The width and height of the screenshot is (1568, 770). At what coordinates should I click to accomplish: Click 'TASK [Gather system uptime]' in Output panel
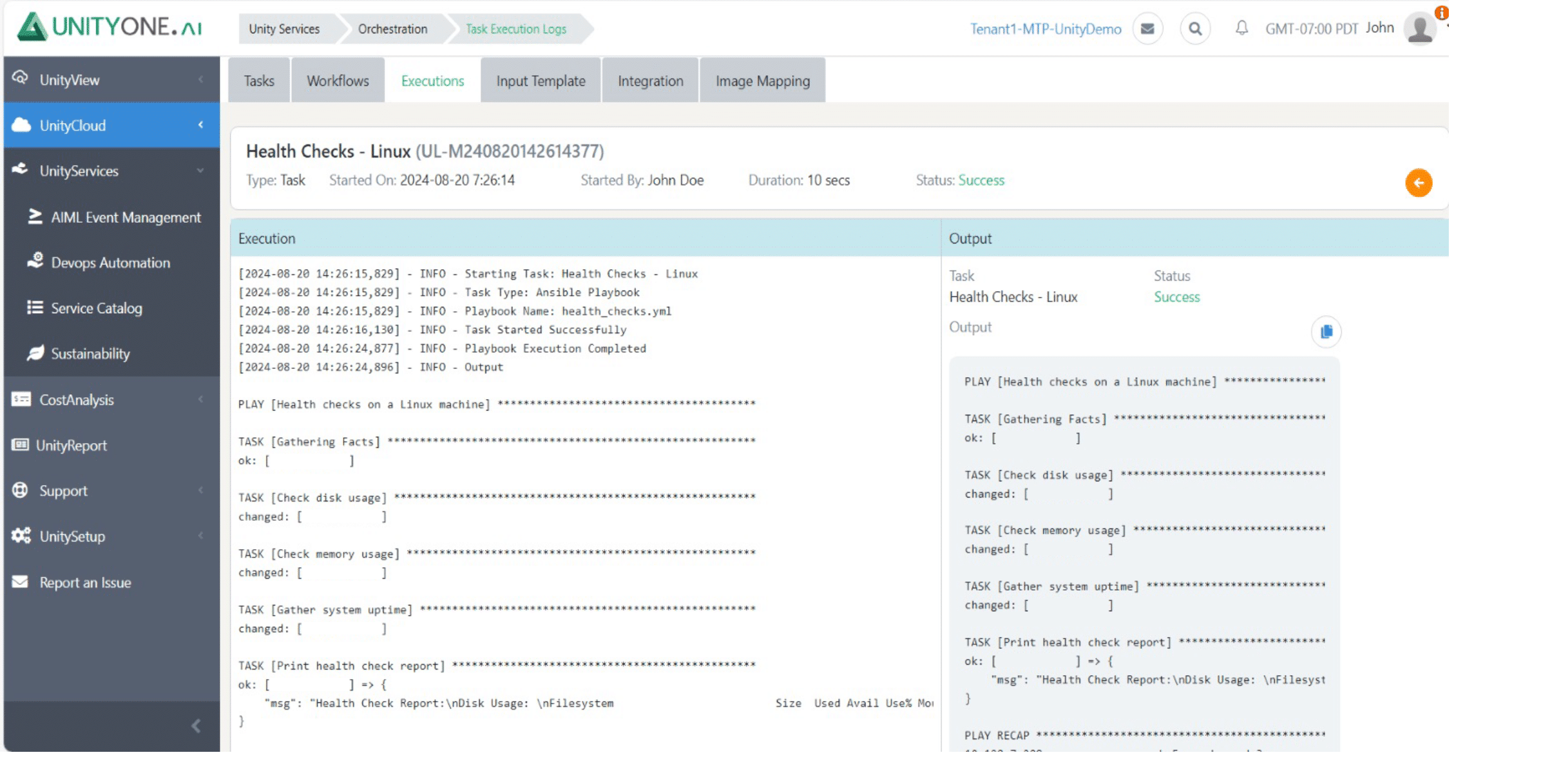(1052, 586)
